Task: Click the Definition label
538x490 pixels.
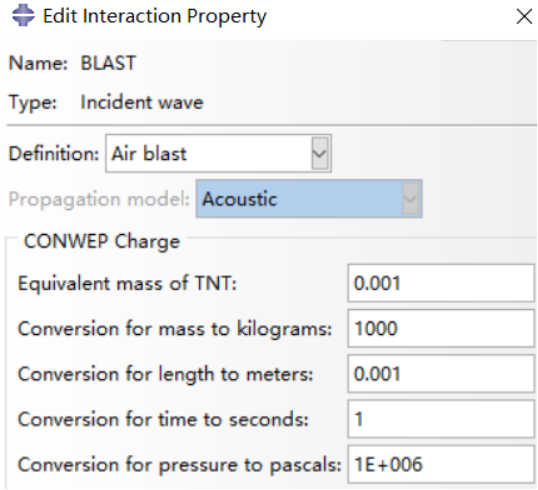Action: coord(54,153)
